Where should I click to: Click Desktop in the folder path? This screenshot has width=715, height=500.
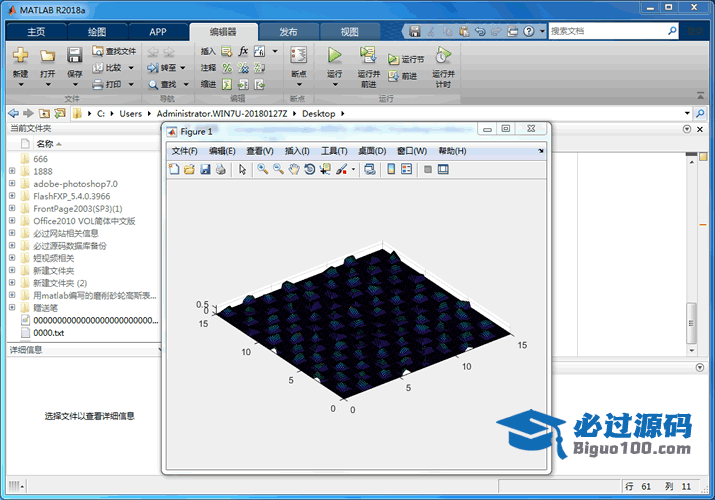tap(319, 113)
